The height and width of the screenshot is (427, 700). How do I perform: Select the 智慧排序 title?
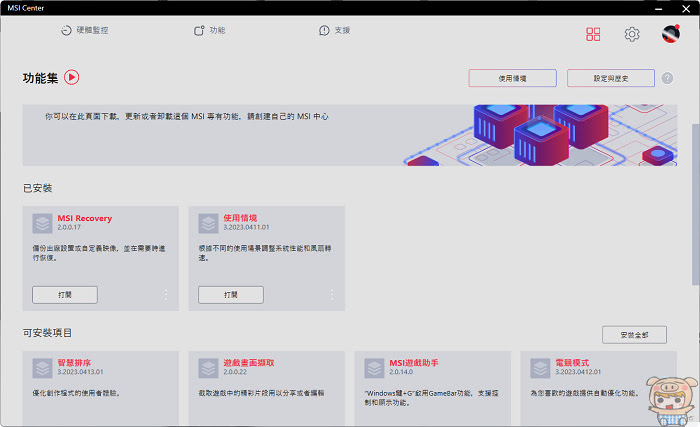pyautogui.click(x=74, y=363)
